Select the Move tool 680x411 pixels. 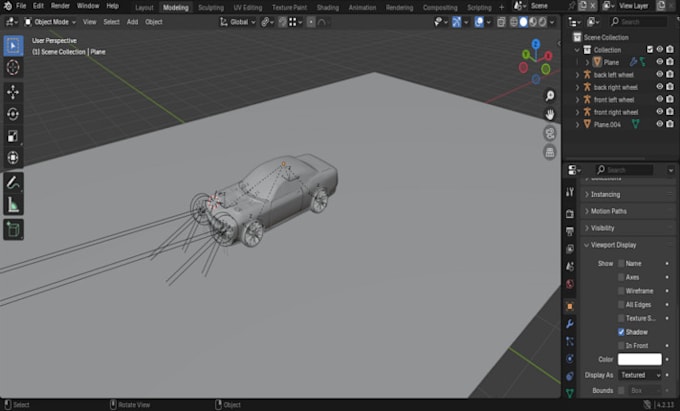pos(13,92)
